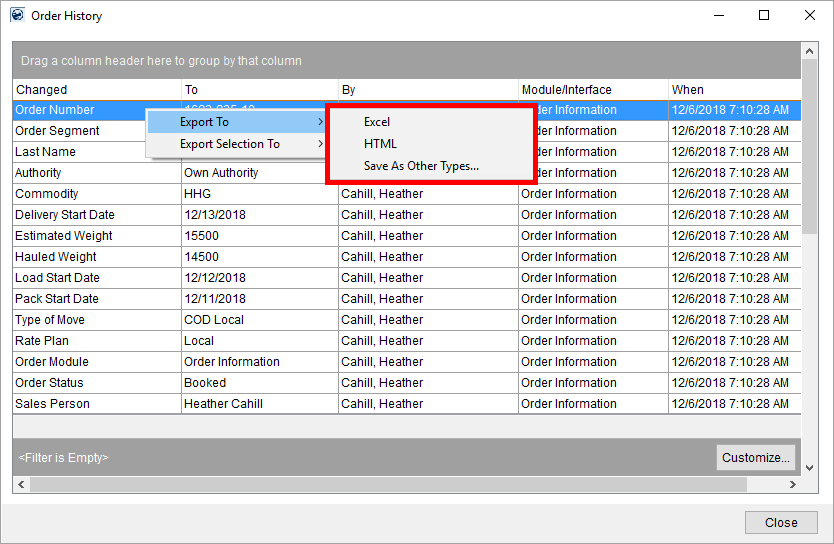This screenshot has height=544, width=834.
Task: Click the Module/Interface column header
Action: (x=592, y=90)
